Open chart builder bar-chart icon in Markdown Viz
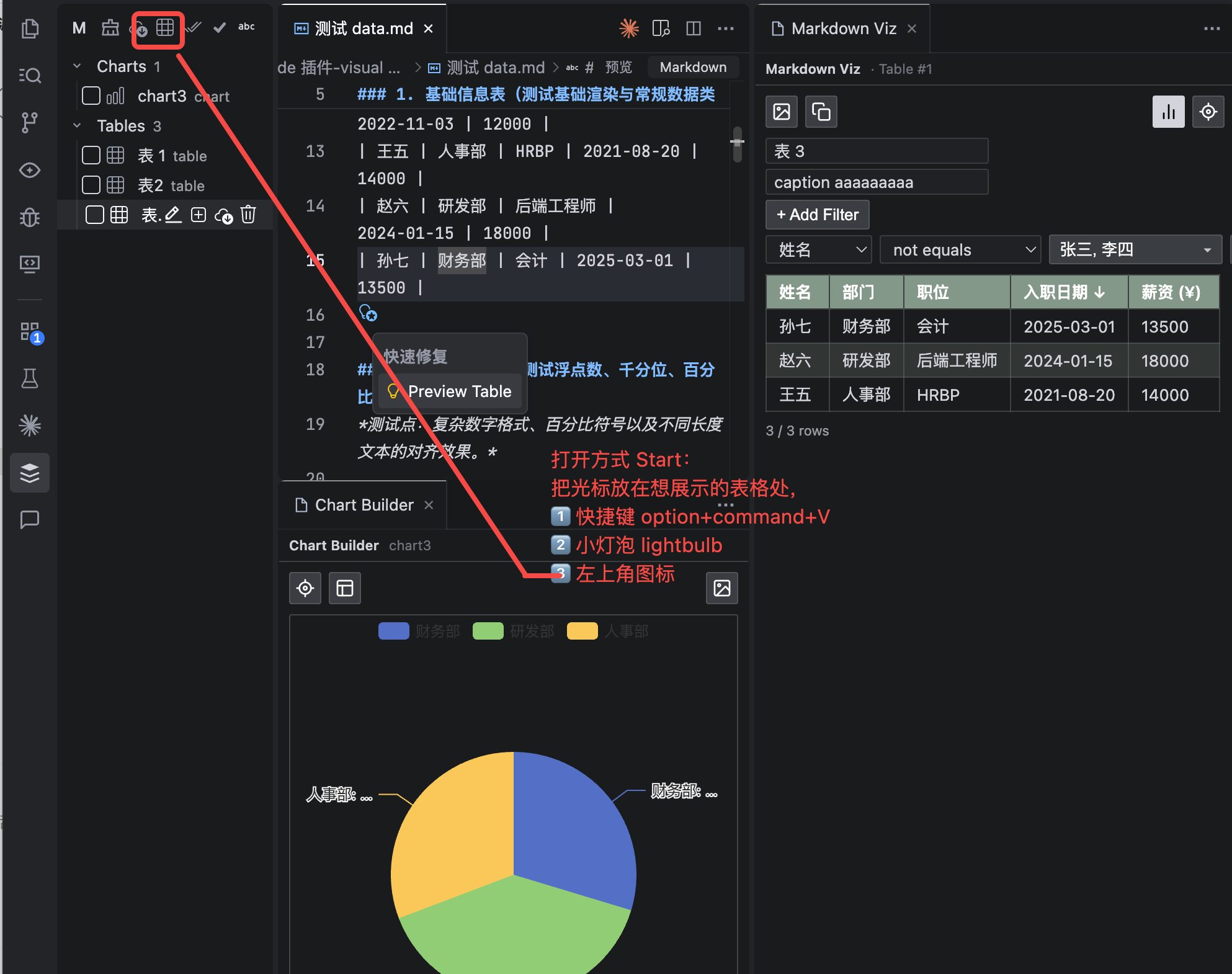 tap(1169, 112)
